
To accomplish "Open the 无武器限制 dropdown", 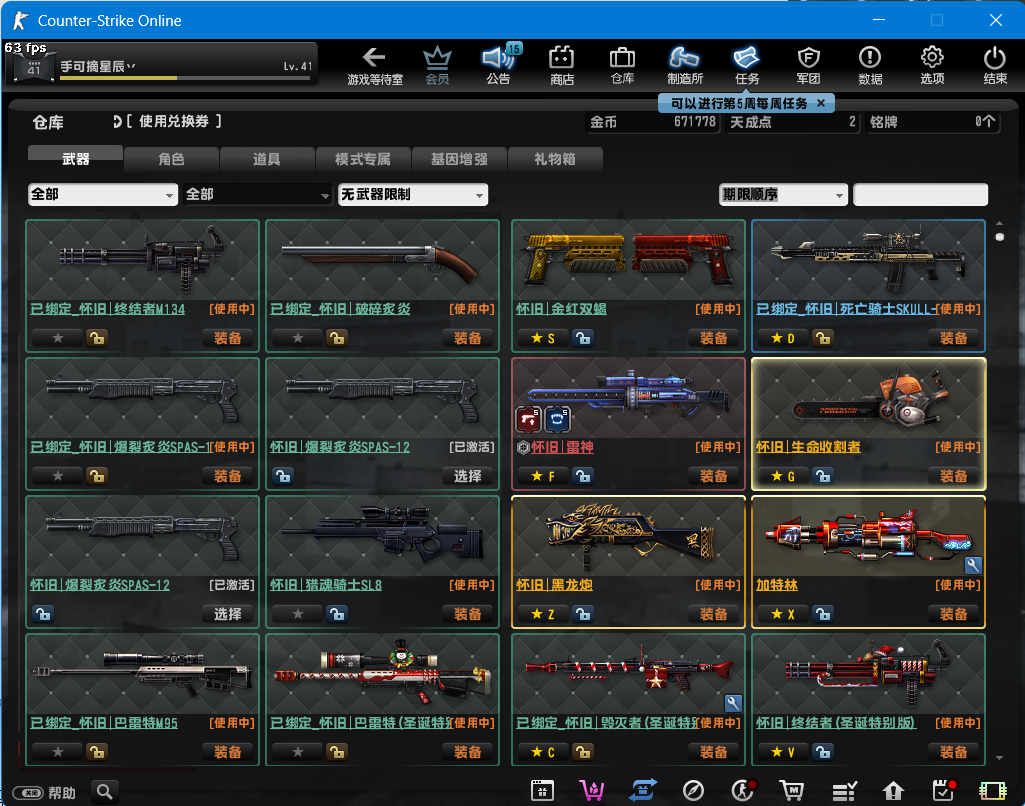I will 413,194.
